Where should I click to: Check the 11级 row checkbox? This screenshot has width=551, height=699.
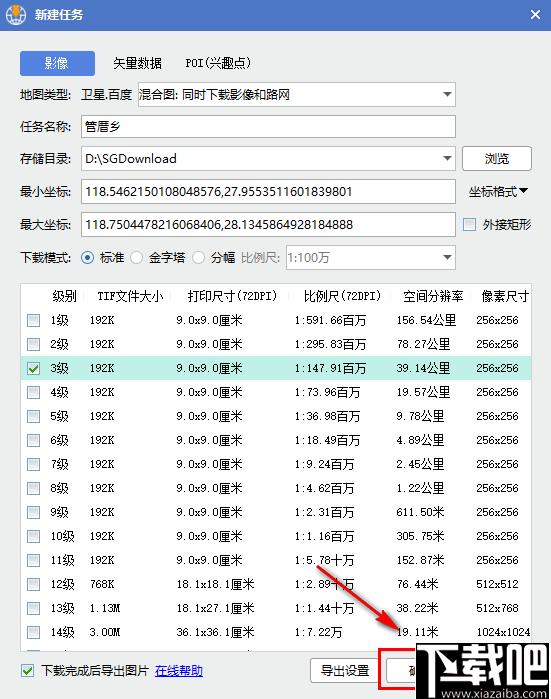[x=33, y=560]
